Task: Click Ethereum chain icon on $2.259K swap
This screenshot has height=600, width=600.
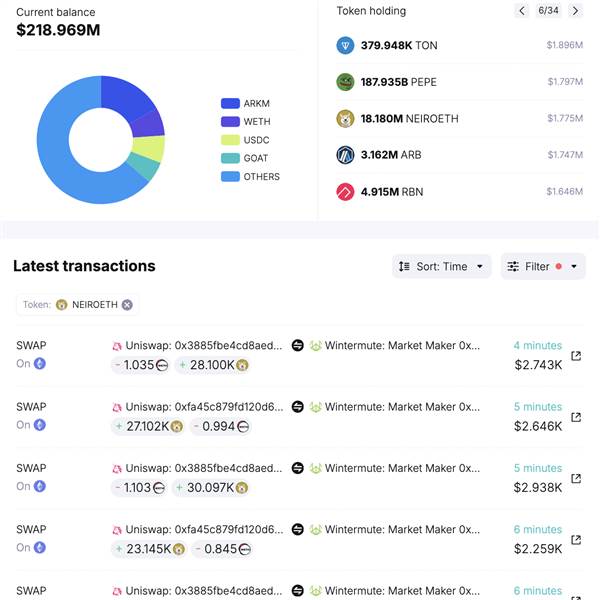Action: [40, 548]
